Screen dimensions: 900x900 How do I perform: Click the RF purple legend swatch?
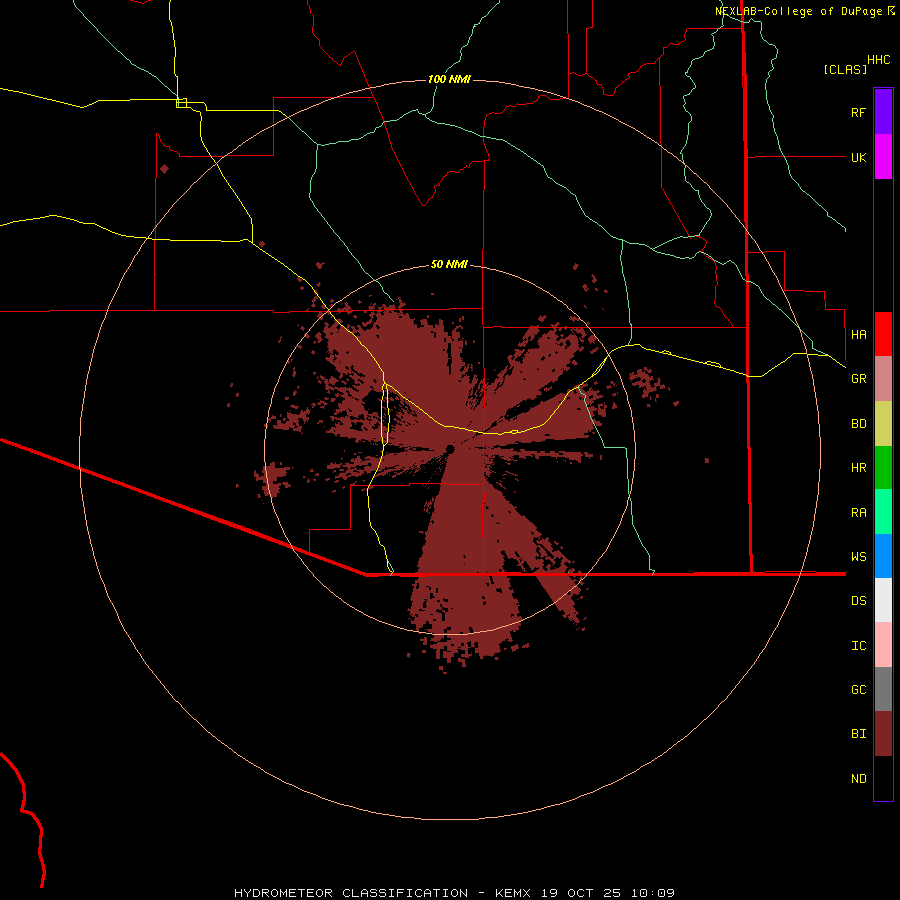[883, 112]
